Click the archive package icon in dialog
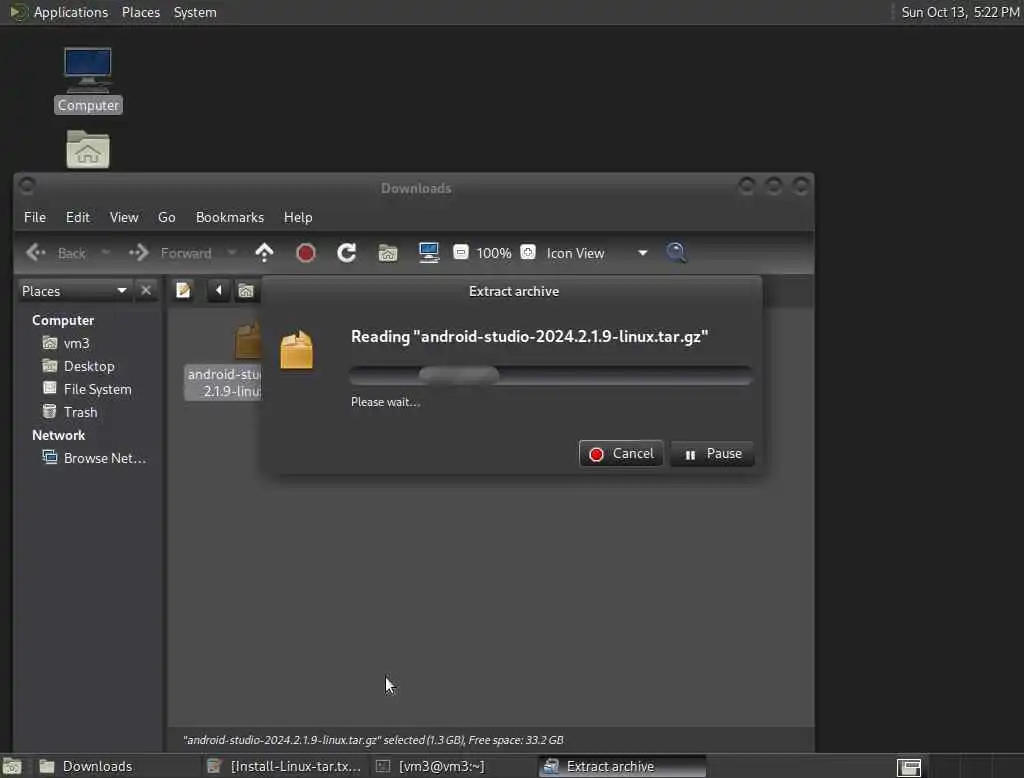 point(296,350)
